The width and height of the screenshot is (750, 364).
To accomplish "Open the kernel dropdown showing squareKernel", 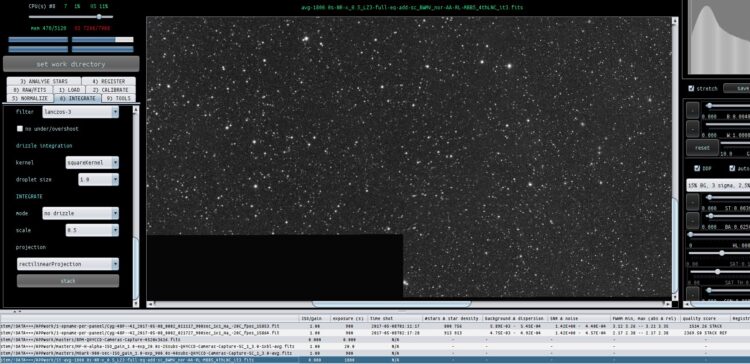I will pos(92,163).
